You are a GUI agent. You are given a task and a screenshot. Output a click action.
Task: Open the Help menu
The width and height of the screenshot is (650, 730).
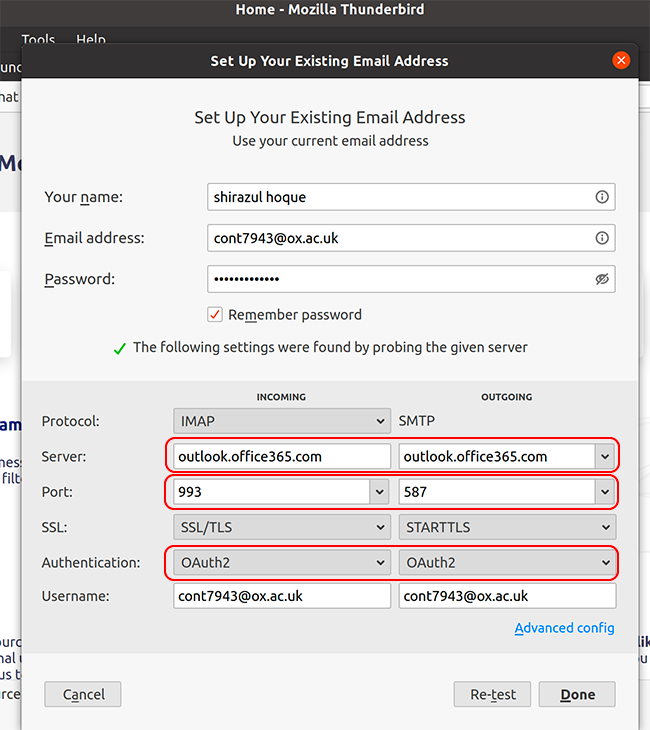click(x=91, y=40)
